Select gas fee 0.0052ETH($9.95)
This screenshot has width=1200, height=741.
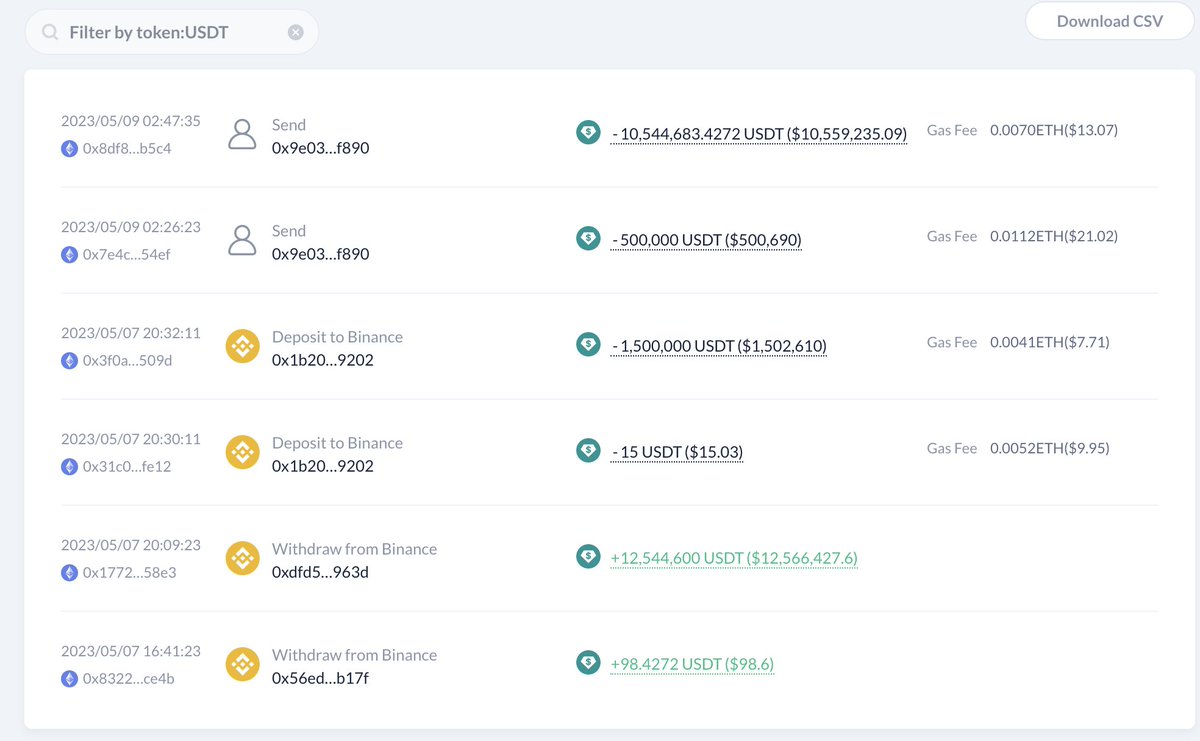(1050, 448)
